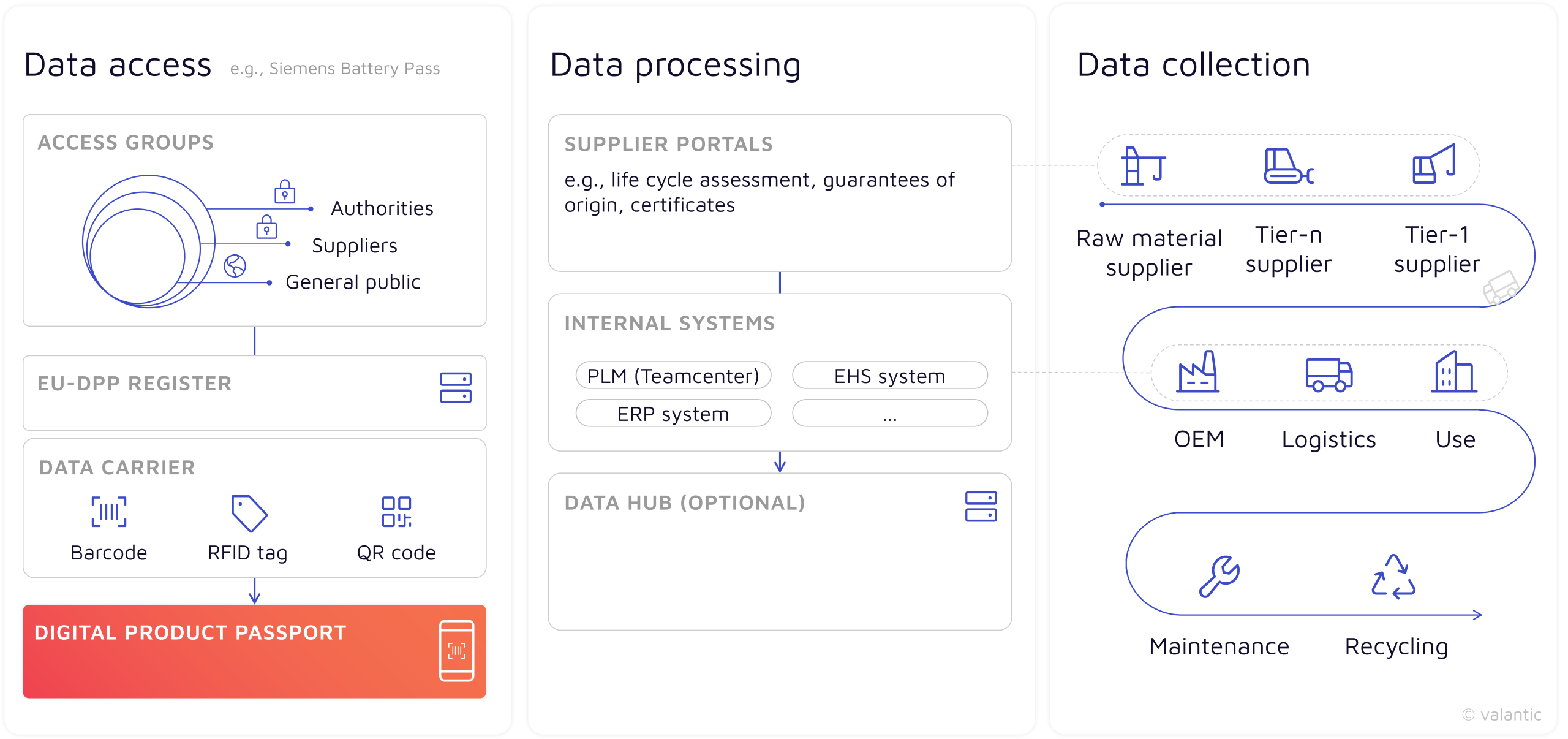
Task: Click the ellipsis pill in Internal Systems
Action: coord(889,414)
